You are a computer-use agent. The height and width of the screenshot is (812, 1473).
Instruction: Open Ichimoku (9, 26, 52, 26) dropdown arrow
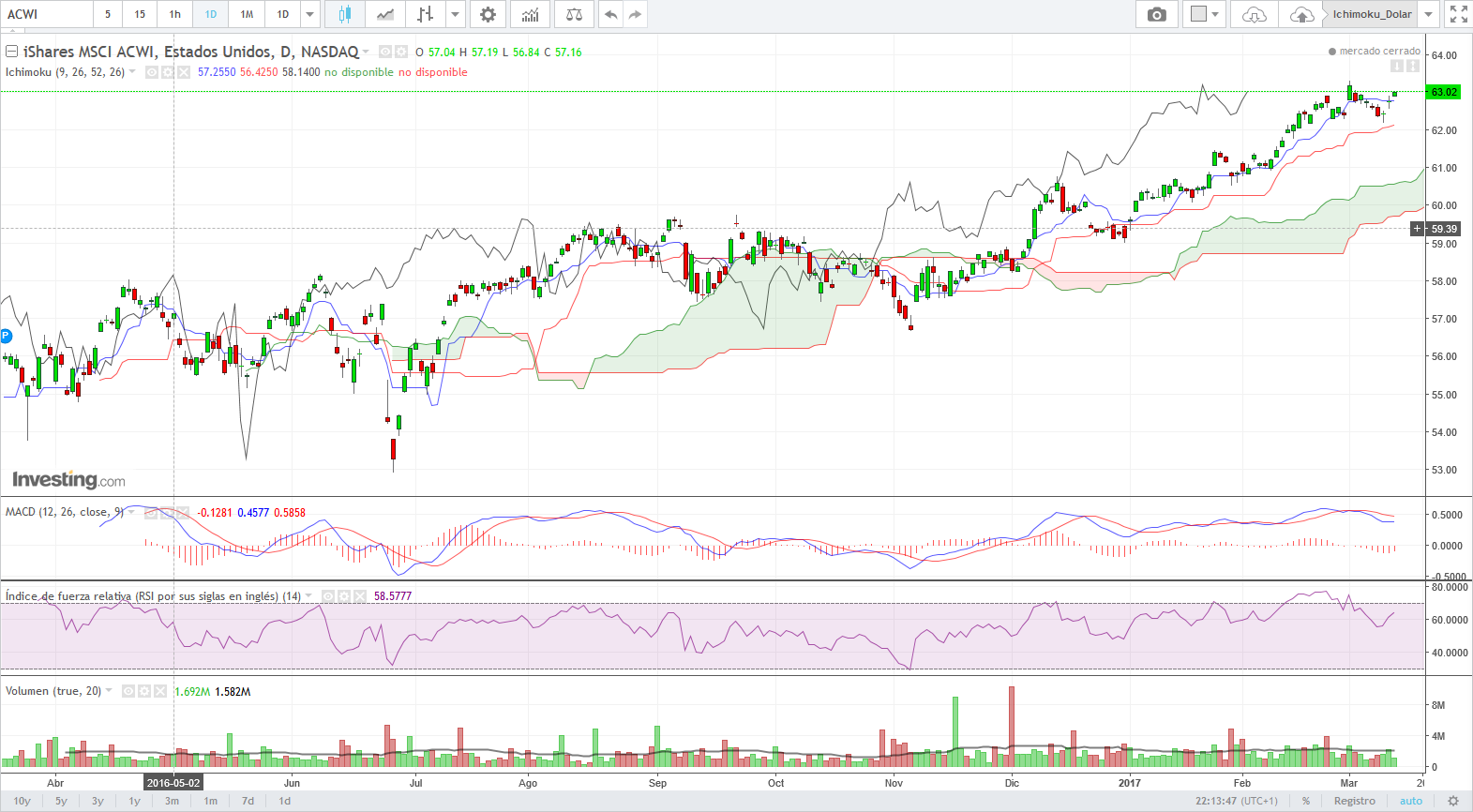[132, 72]
